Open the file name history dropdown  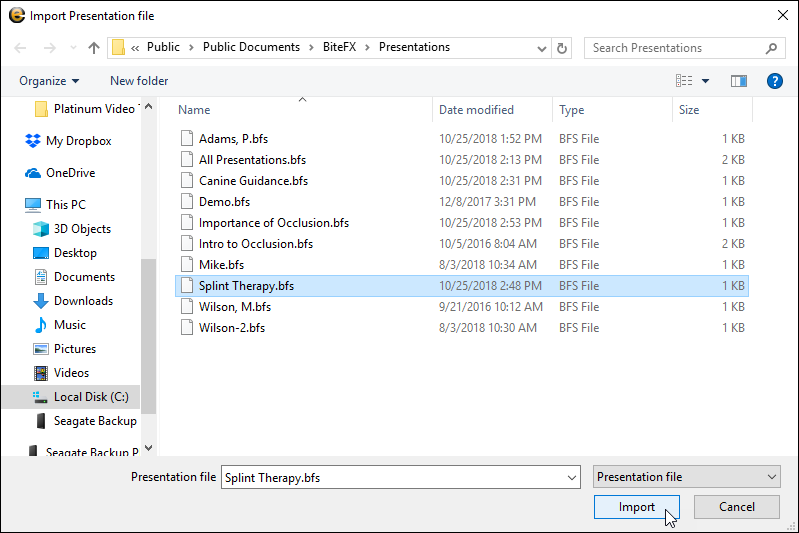pyautogui.click(x=571, y=477)
